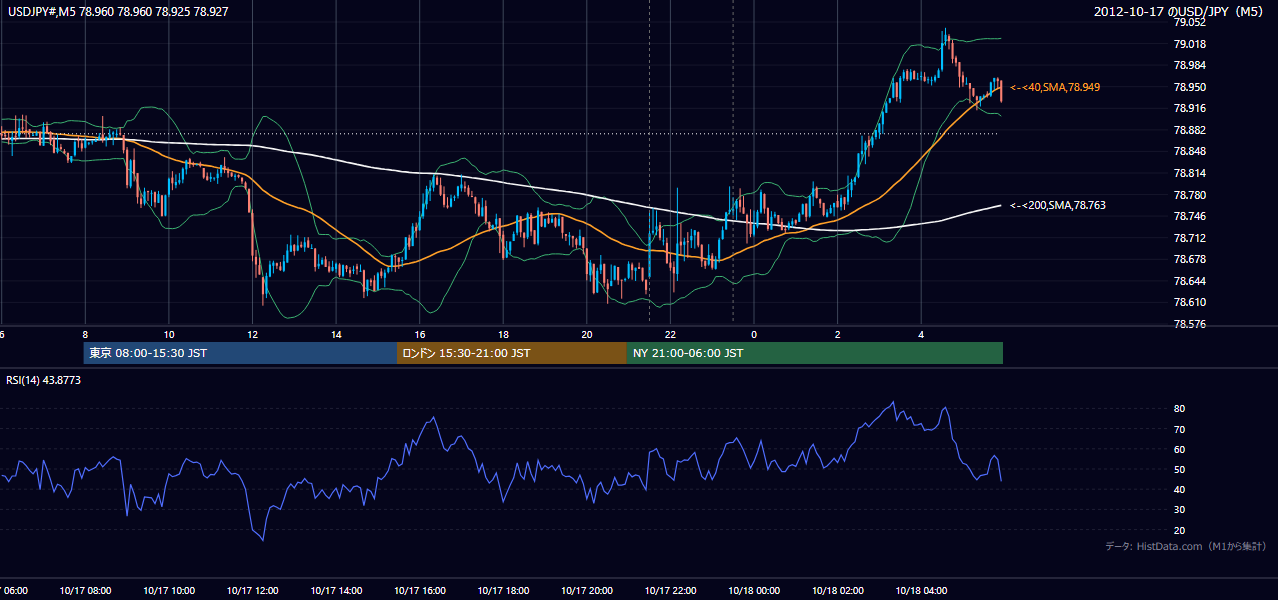Click price axis value 78.576
This screenshot has height=600, width=1278.
pos(1189,324)
